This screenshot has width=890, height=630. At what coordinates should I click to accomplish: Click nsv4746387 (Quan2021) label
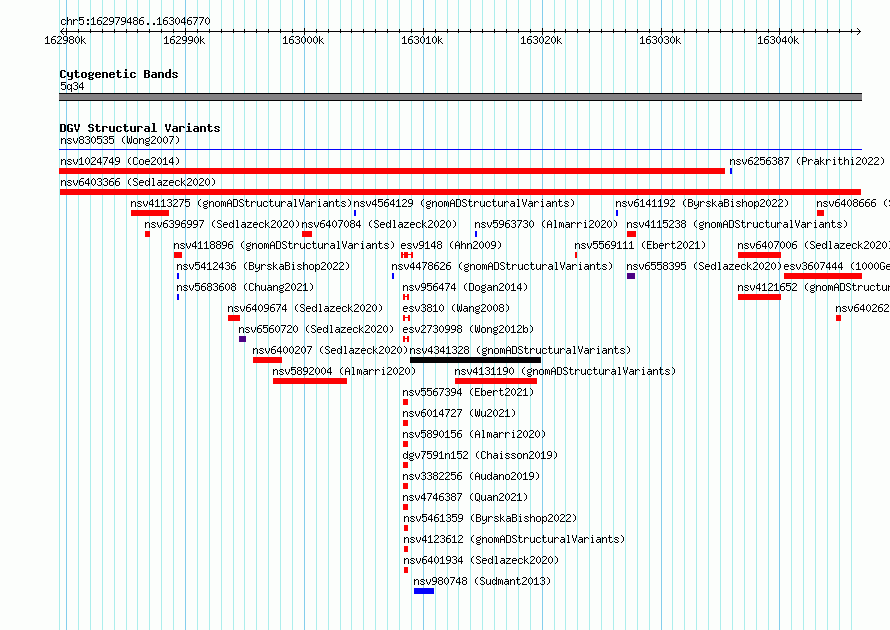(x=465, y=497)
